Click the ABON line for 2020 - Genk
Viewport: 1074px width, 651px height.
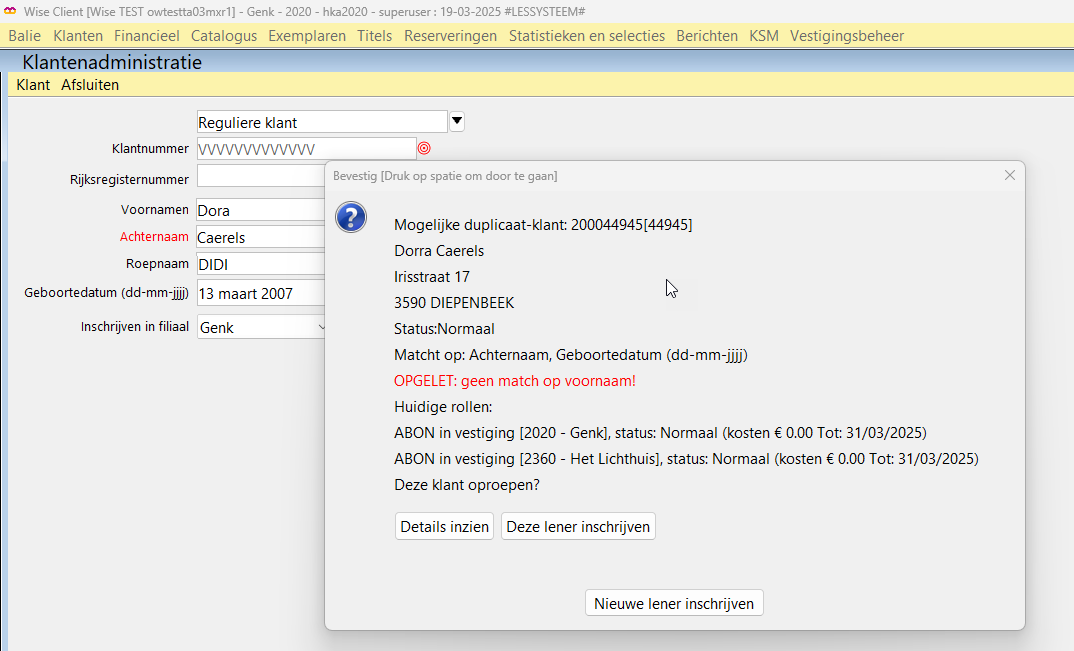tap(660, 433)
